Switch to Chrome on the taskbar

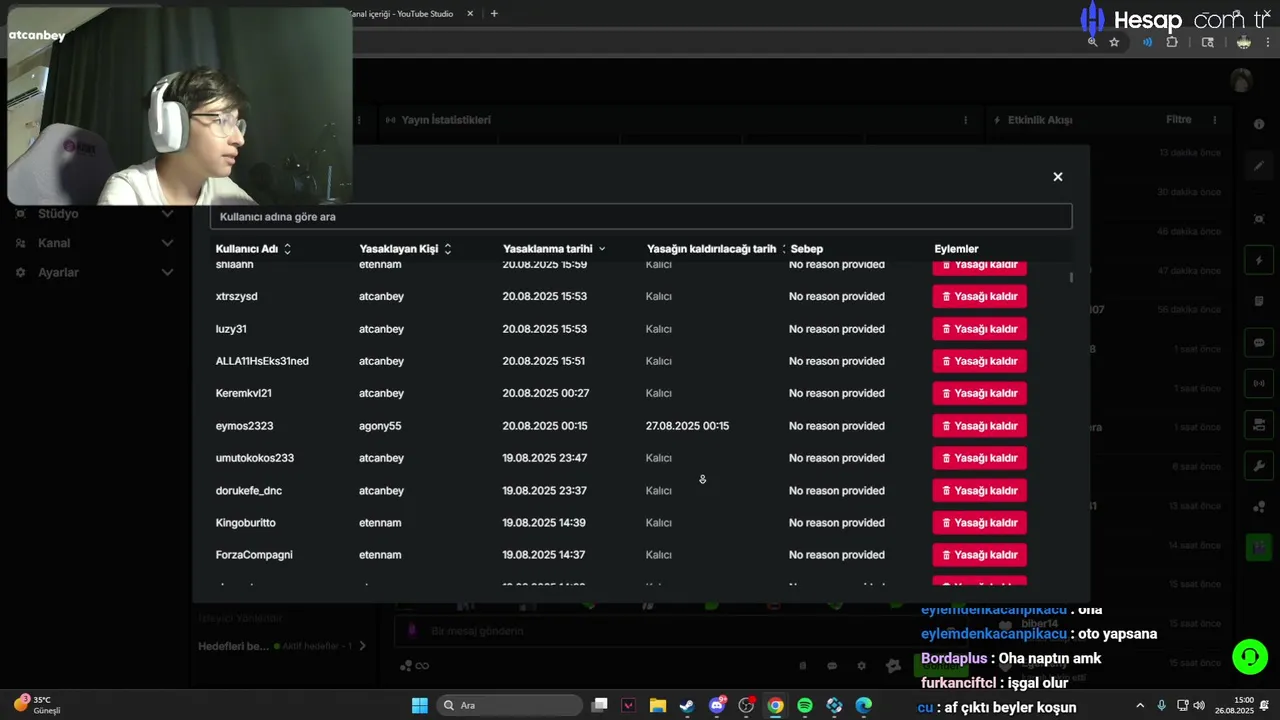775,705
